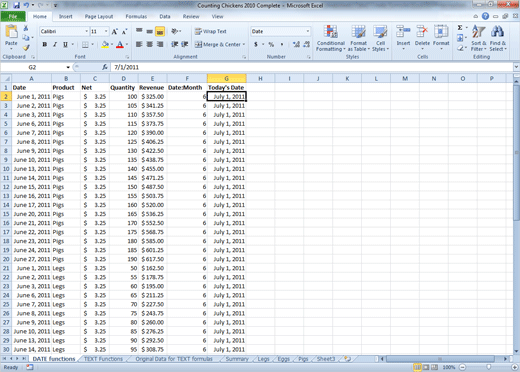Toggle Align Text Left
520x372 pixels.
139,44
